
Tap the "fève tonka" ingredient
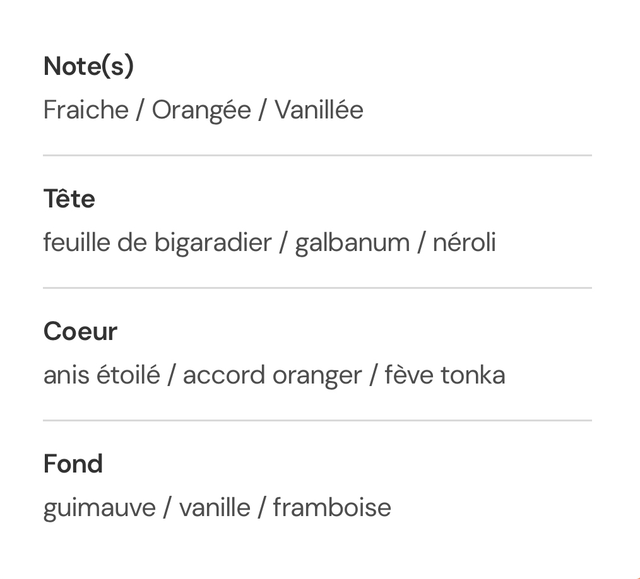[445, 376]
